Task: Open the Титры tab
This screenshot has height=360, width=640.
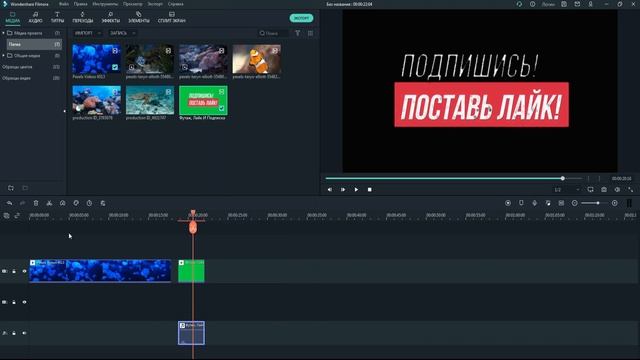Action: (x=57, y=17)
